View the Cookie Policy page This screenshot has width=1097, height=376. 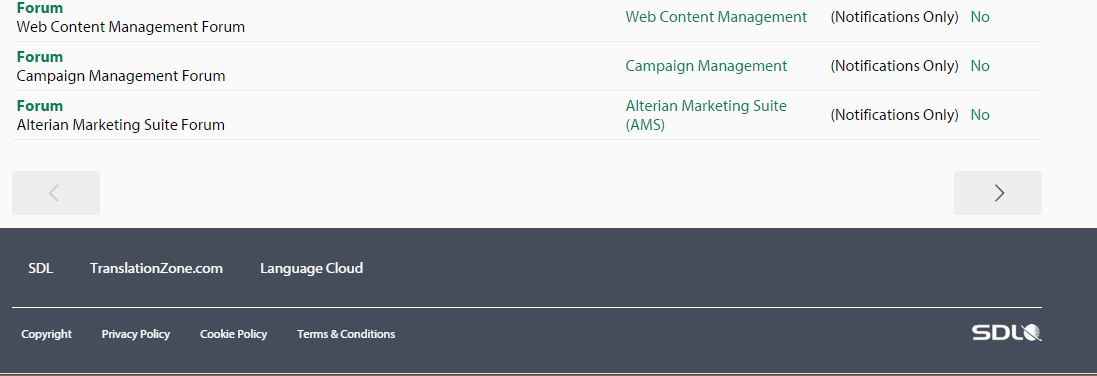coord(234,334)
